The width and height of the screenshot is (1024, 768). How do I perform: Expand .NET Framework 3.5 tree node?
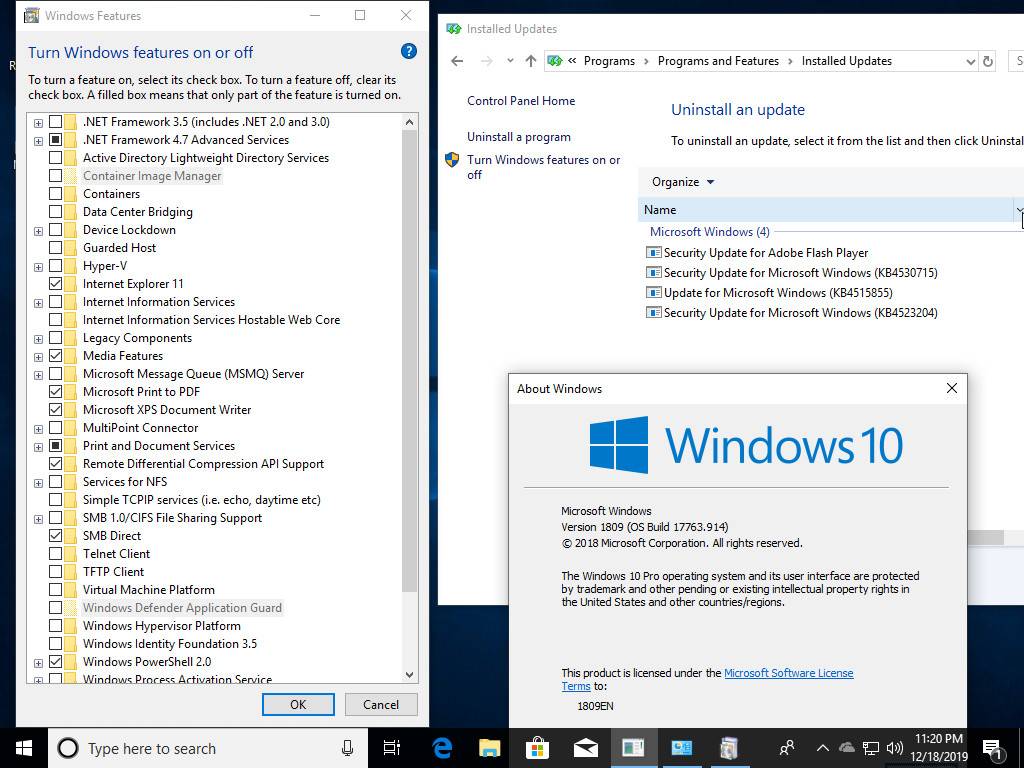(39, 123)
